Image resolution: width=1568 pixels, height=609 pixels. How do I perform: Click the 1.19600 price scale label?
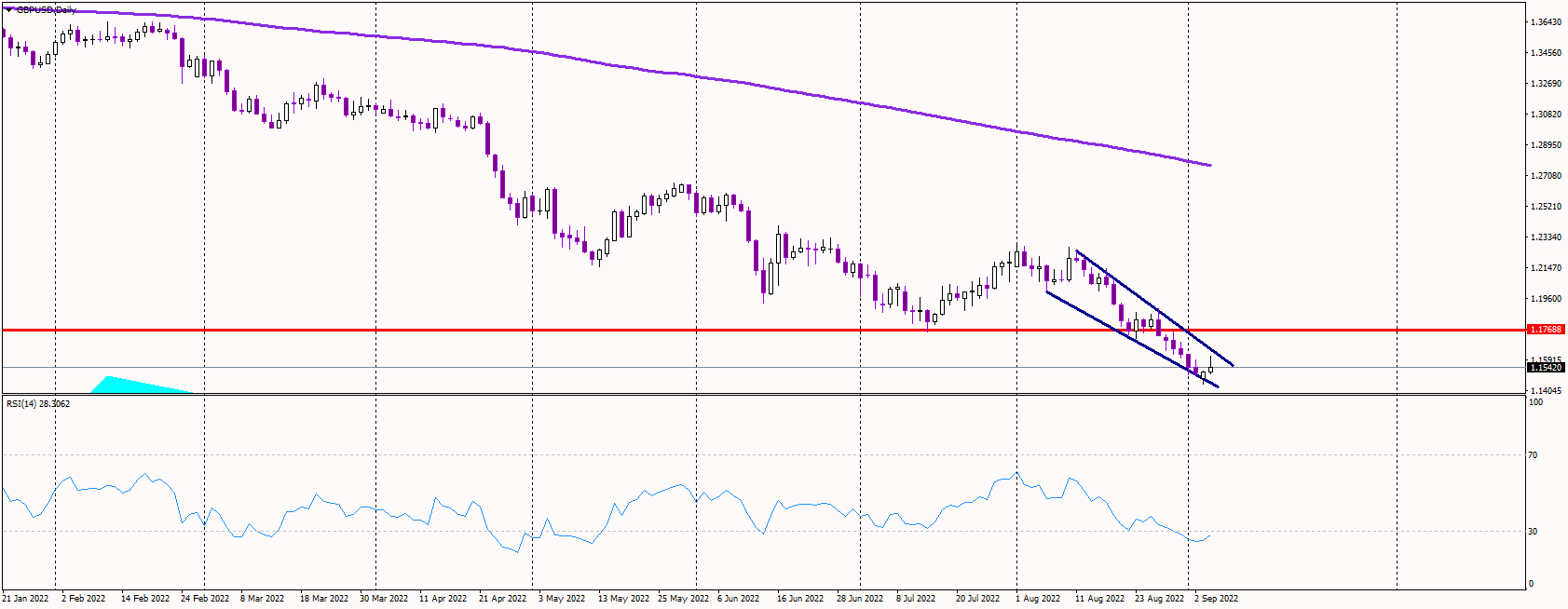(1547, 299)
